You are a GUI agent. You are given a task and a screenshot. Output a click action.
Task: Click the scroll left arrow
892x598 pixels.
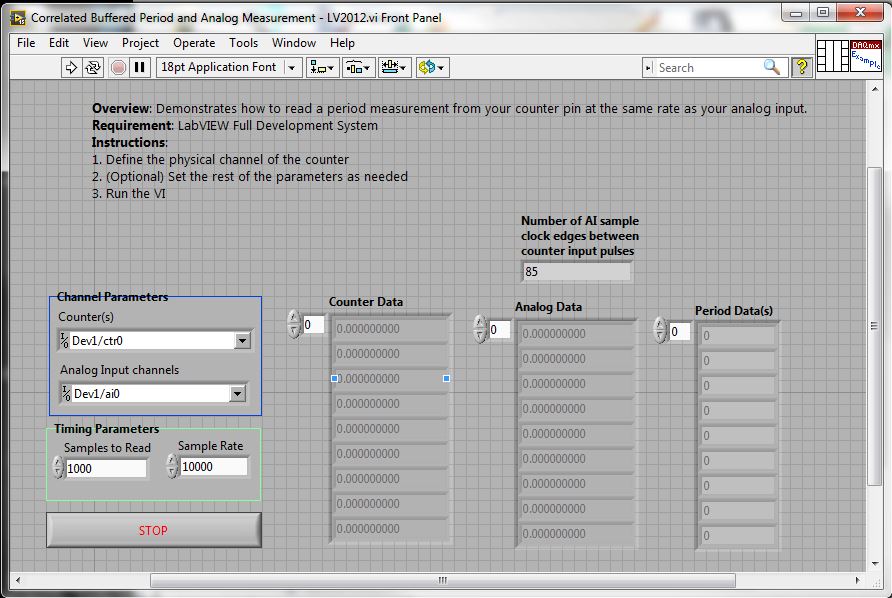point(18,580)
